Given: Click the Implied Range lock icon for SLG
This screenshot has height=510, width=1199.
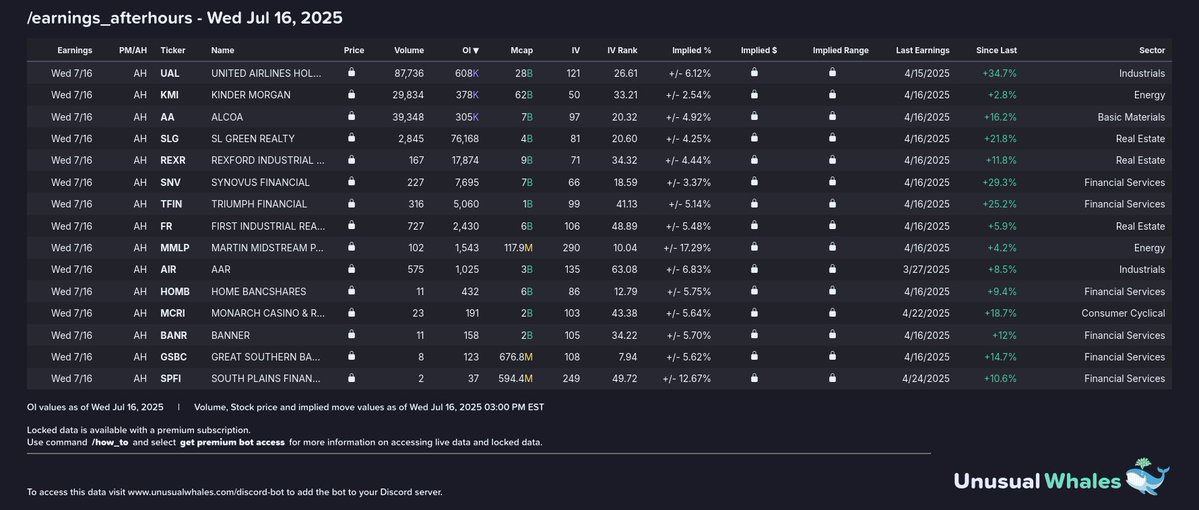Looking at the screenshot, I should 832,138.
